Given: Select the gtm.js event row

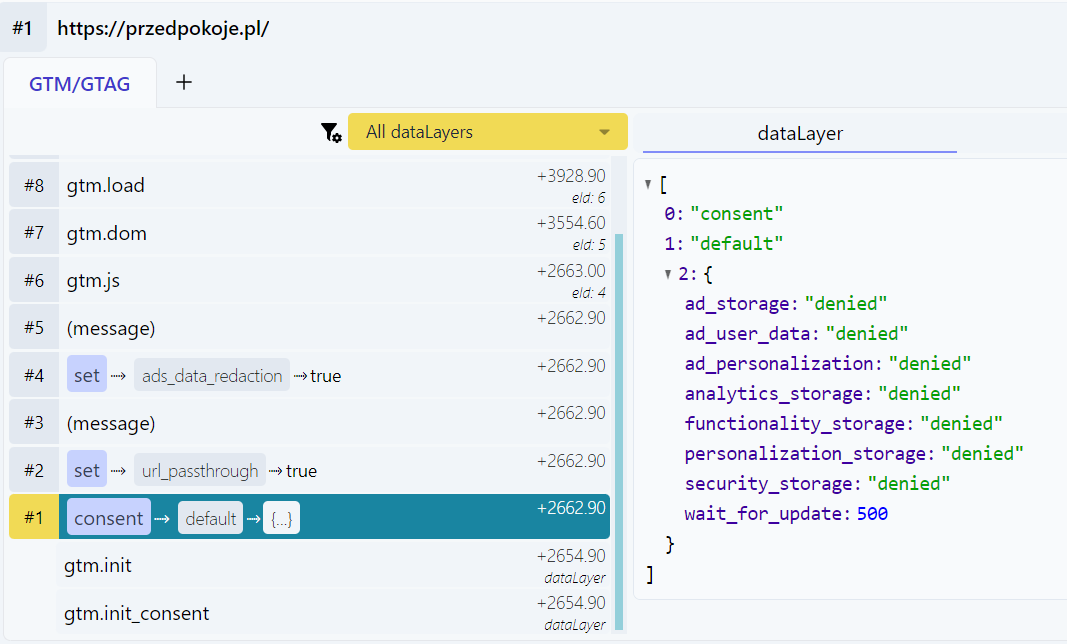Looking at the screenshot, I should (x=300, y=281).
